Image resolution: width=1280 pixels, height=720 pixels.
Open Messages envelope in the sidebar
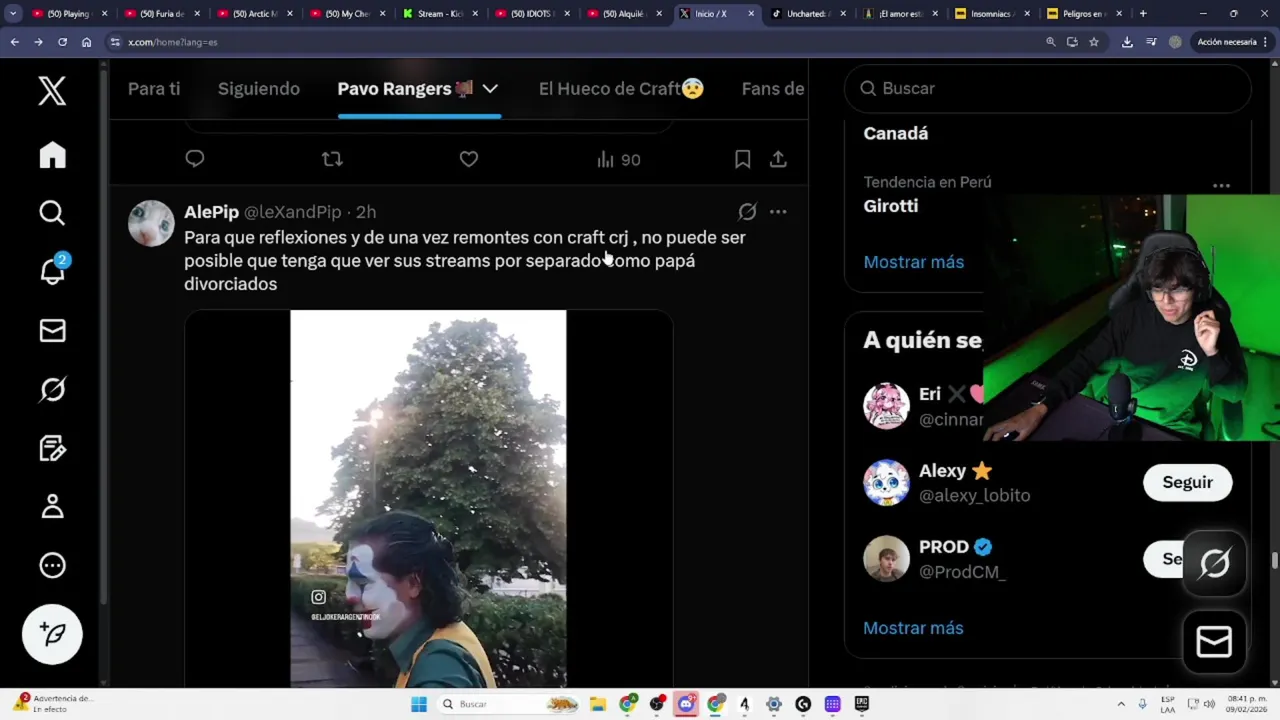(52, 330)
